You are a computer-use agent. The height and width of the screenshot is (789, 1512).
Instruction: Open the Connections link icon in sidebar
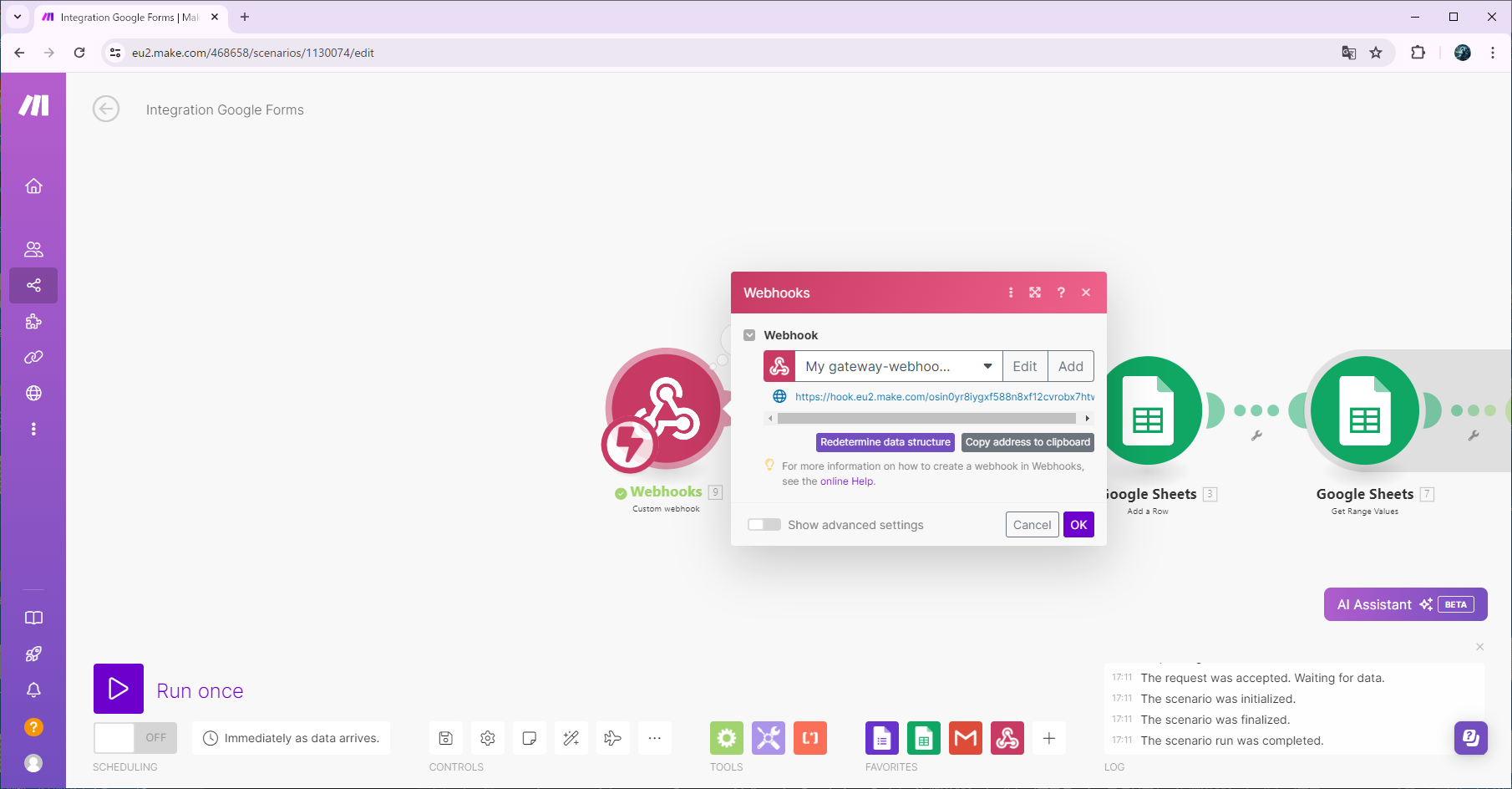(x=33, y=357)
